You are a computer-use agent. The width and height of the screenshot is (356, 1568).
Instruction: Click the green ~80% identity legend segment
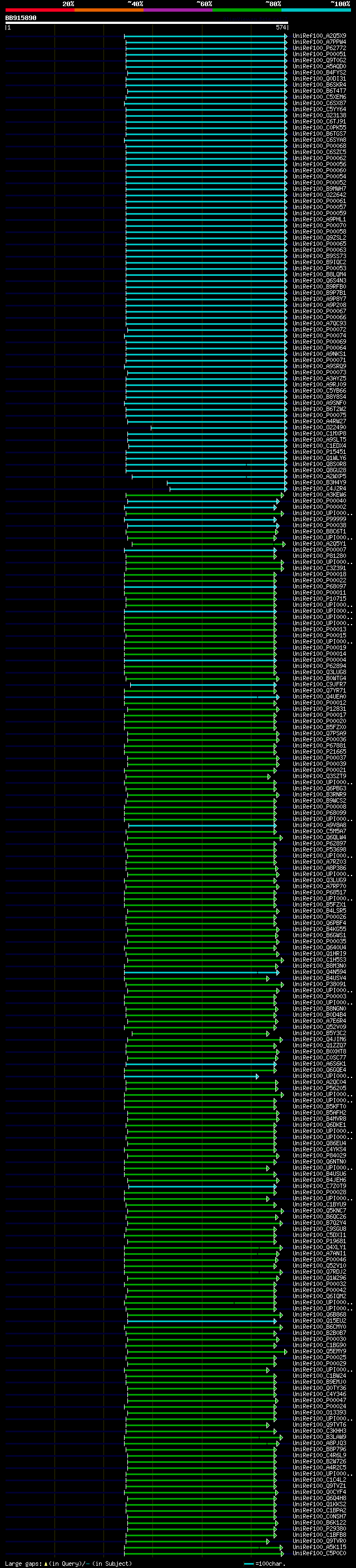click(247, 10)
